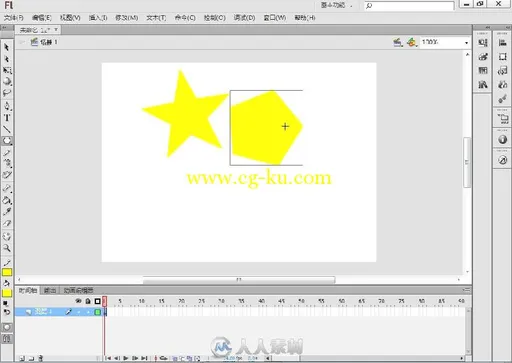Switch to the Timeline tab

(x=28, y=291)
